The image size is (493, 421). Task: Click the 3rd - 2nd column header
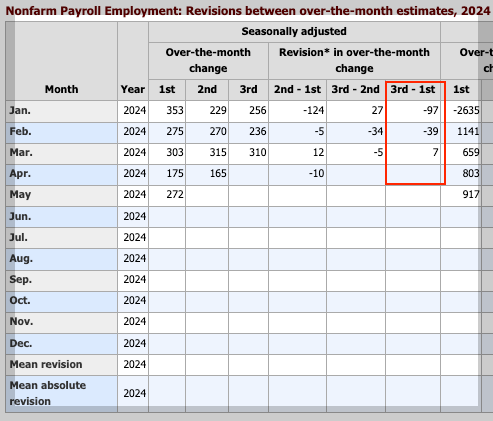click(356, 89)
